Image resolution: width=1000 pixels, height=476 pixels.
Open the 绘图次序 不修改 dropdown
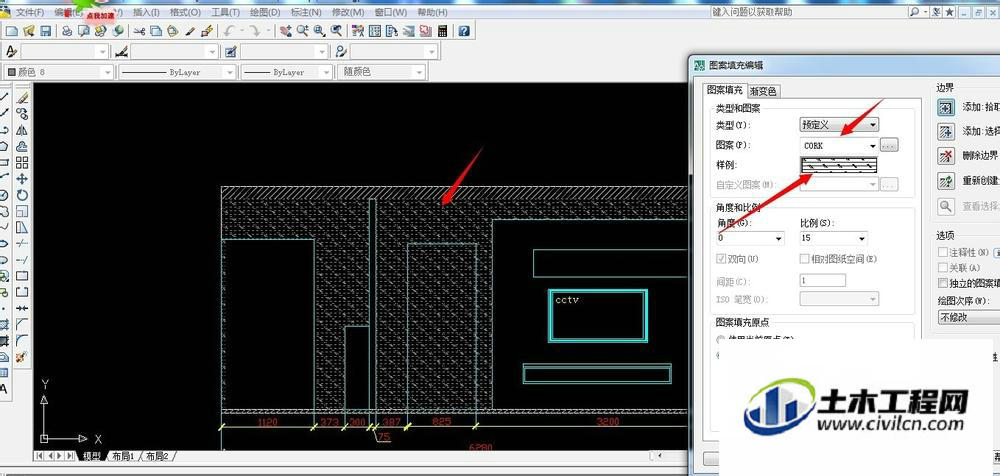coord(968,317)
